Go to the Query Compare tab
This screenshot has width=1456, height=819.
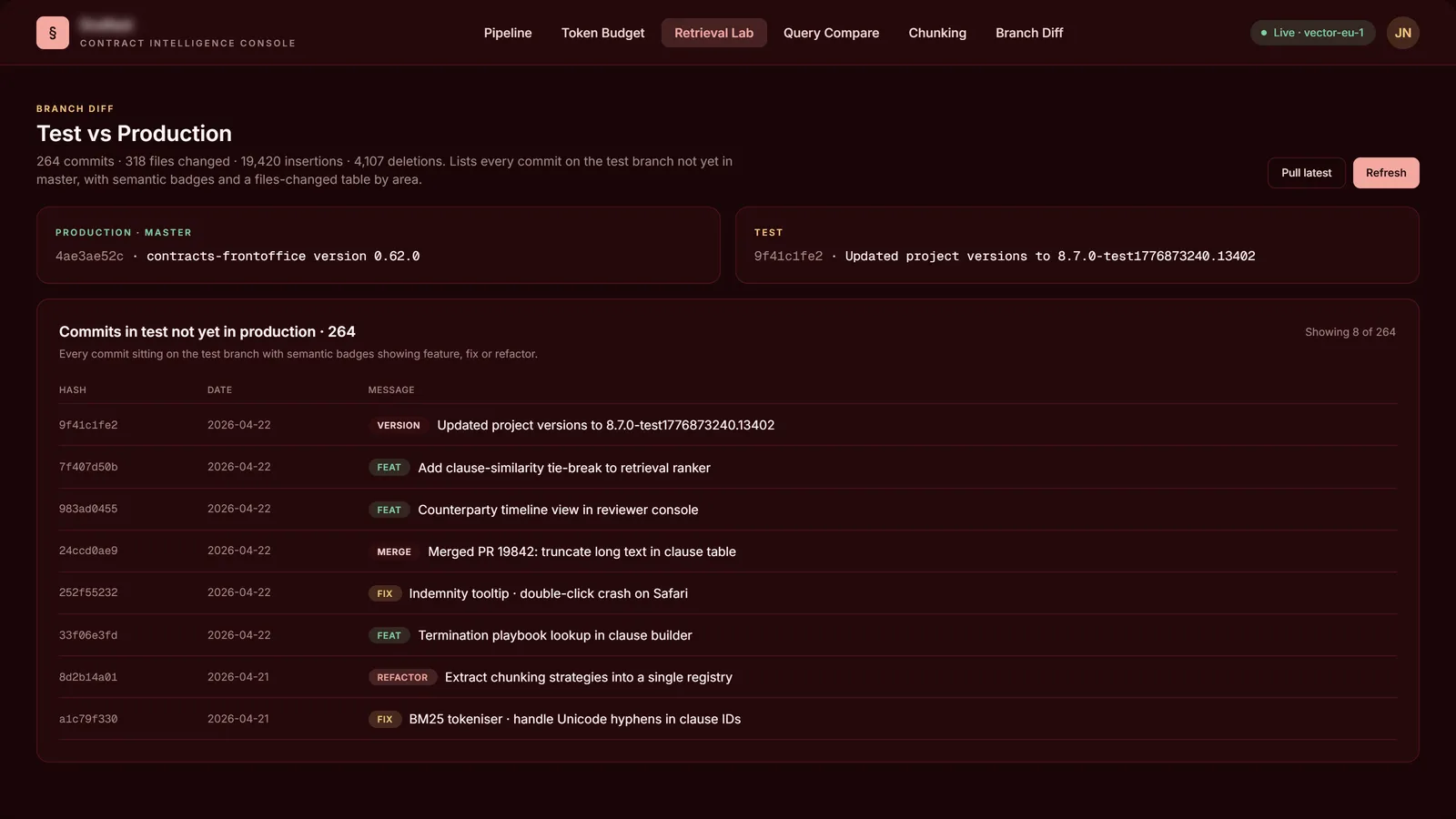831,33
